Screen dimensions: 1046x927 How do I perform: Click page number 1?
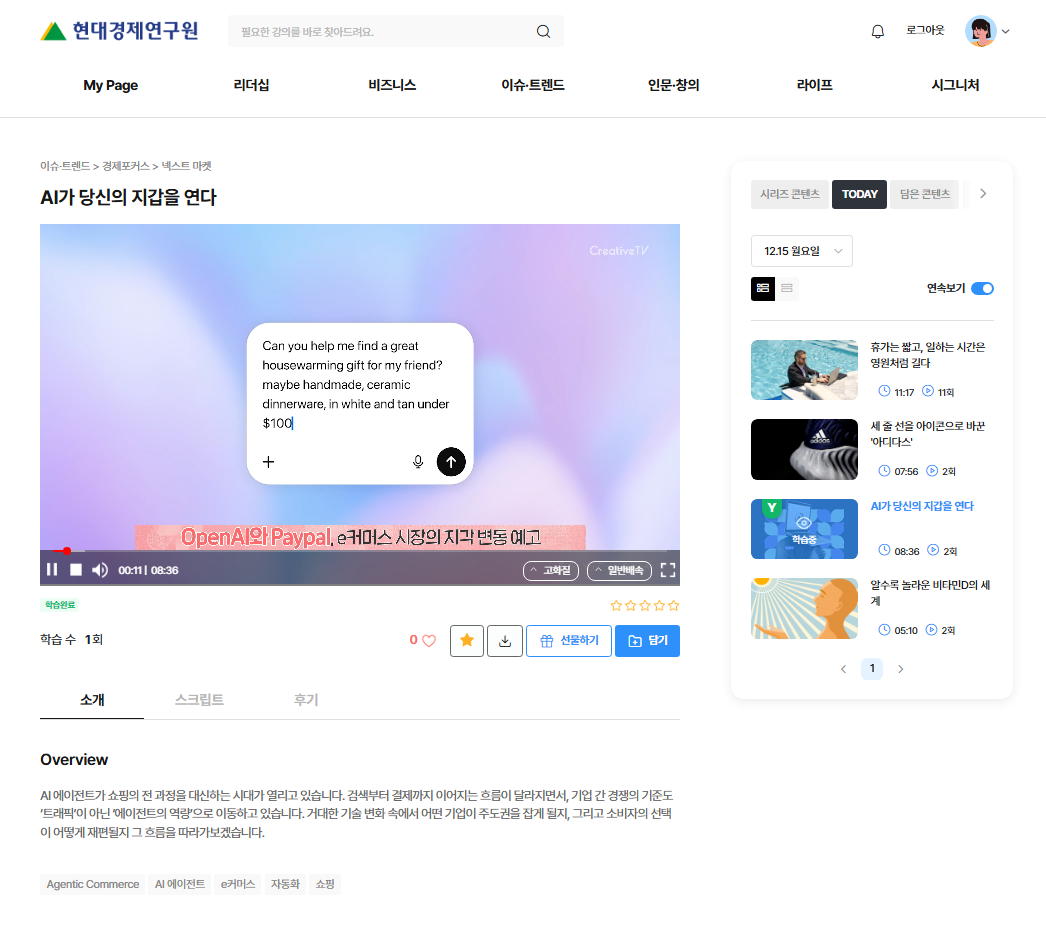pyautogui.click(x=872, y=668)
